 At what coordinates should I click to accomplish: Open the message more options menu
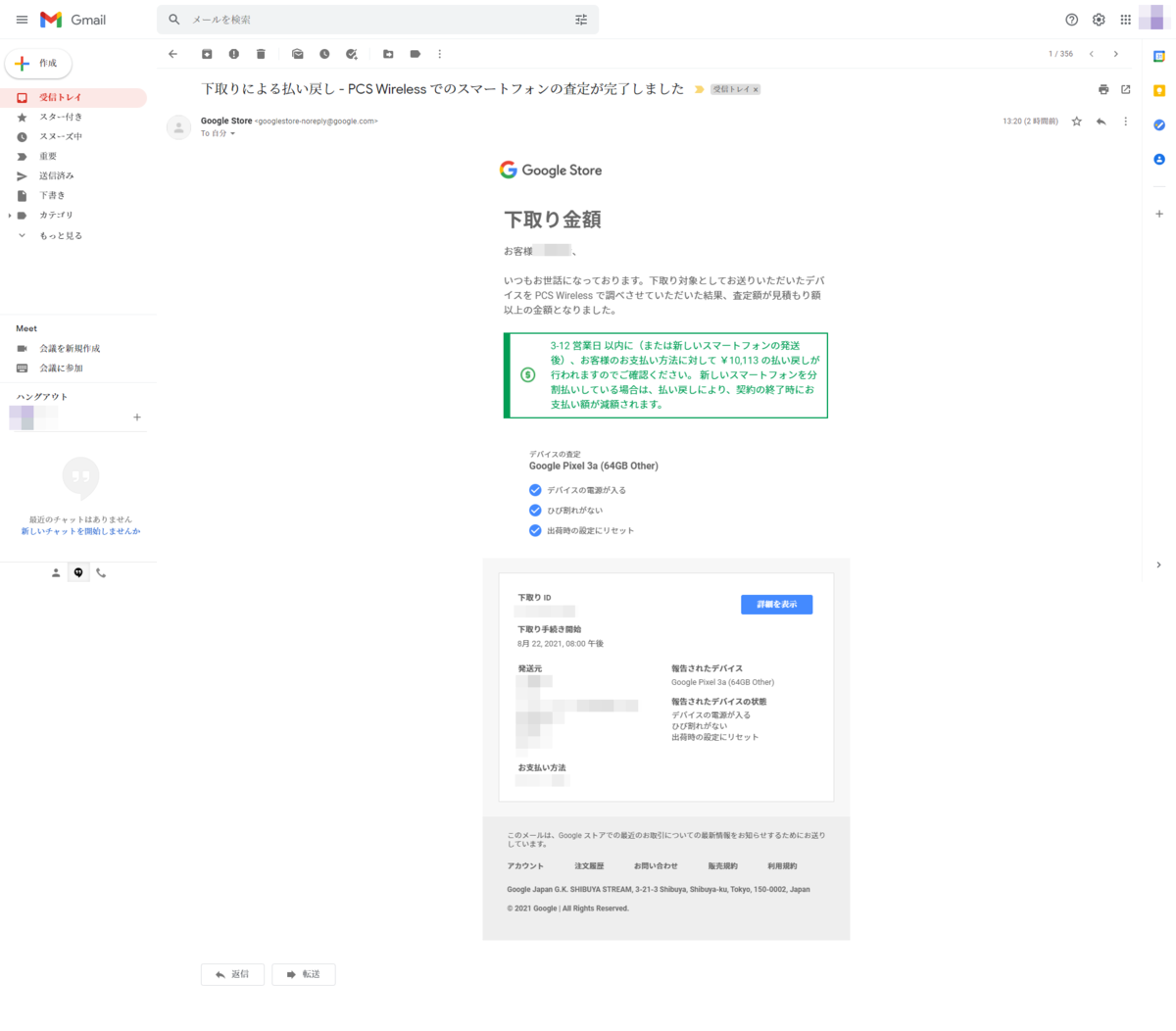(x=1125, y=122)
